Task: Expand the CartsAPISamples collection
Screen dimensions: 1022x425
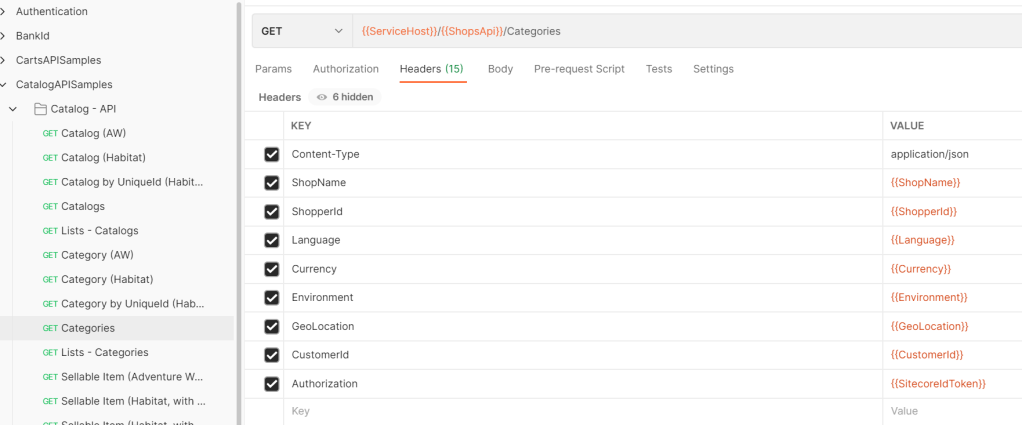Action: [x=5, y=60]
